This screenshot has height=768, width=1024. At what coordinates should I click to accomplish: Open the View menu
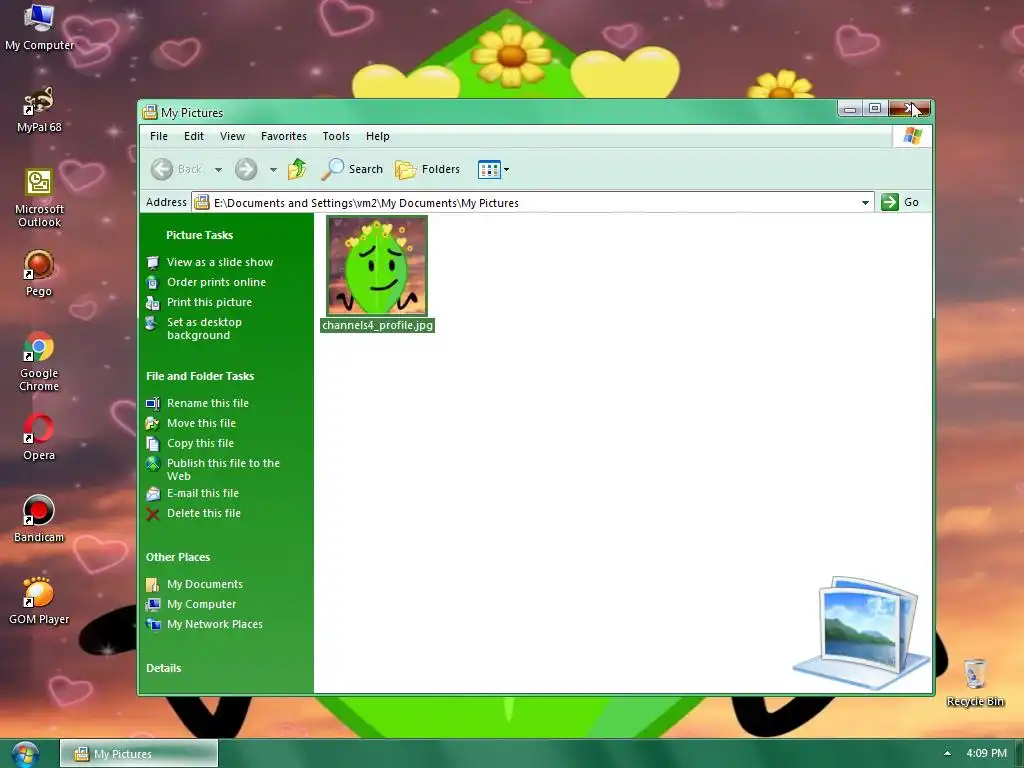(232, 136)
